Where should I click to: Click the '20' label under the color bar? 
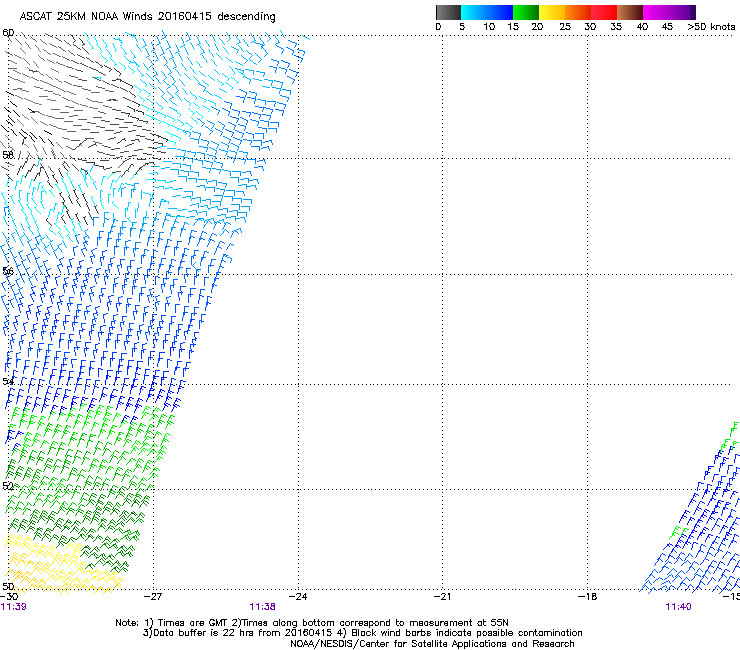537,27
